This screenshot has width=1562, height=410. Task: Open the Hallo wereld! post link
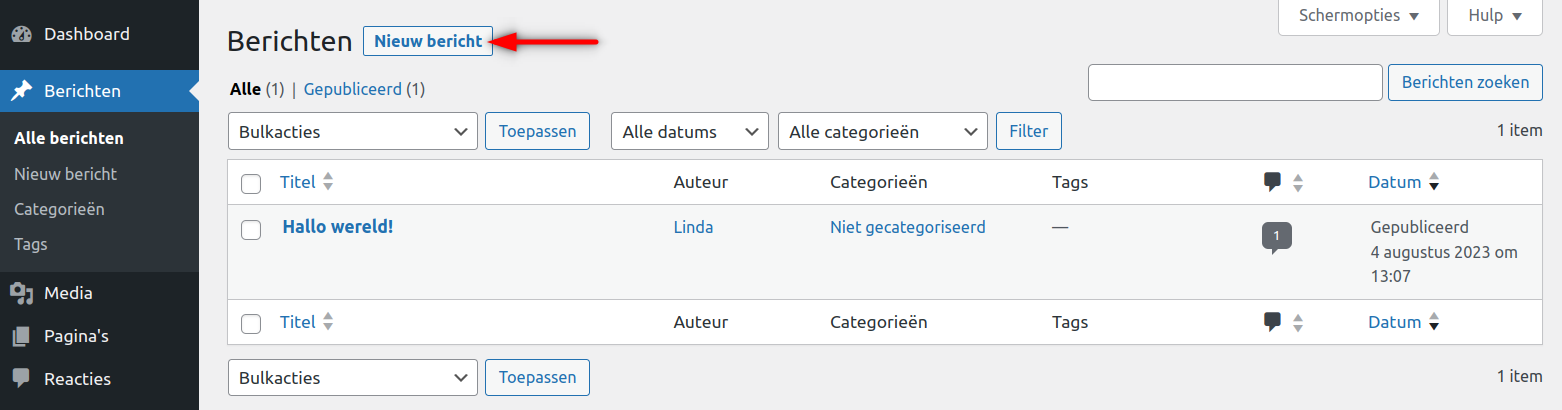click(338, 226)
